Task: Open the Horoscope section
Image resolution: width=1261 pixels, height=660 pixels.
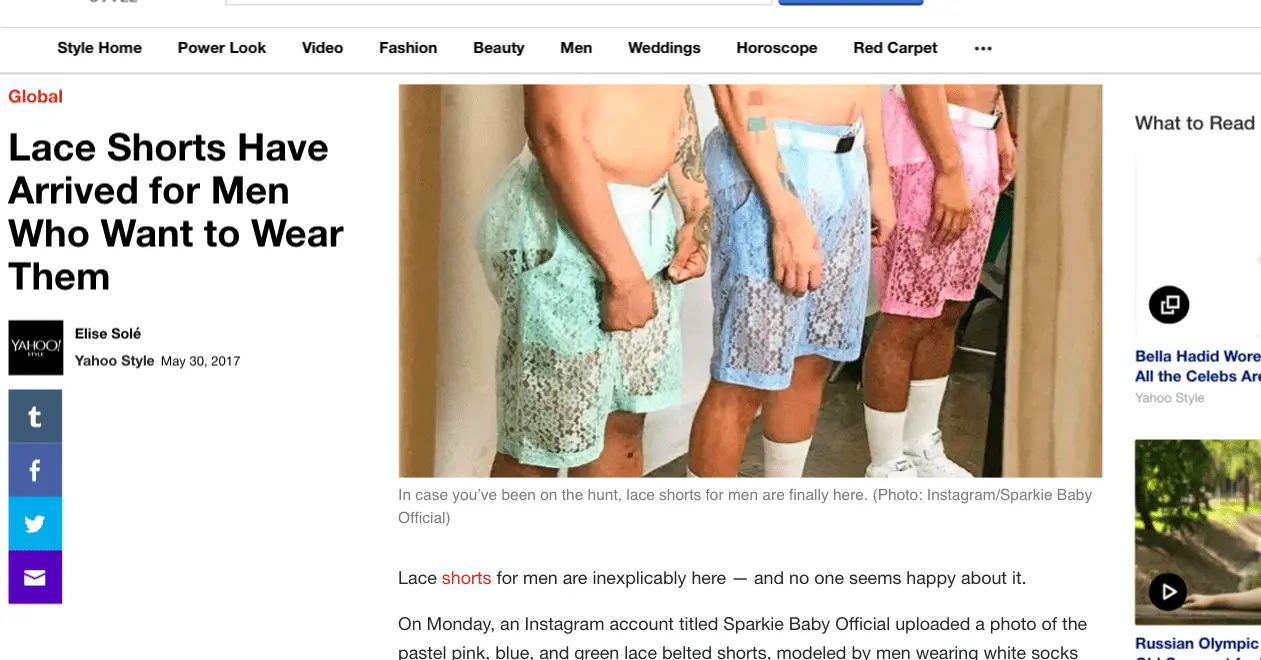Action: point(777,48)
